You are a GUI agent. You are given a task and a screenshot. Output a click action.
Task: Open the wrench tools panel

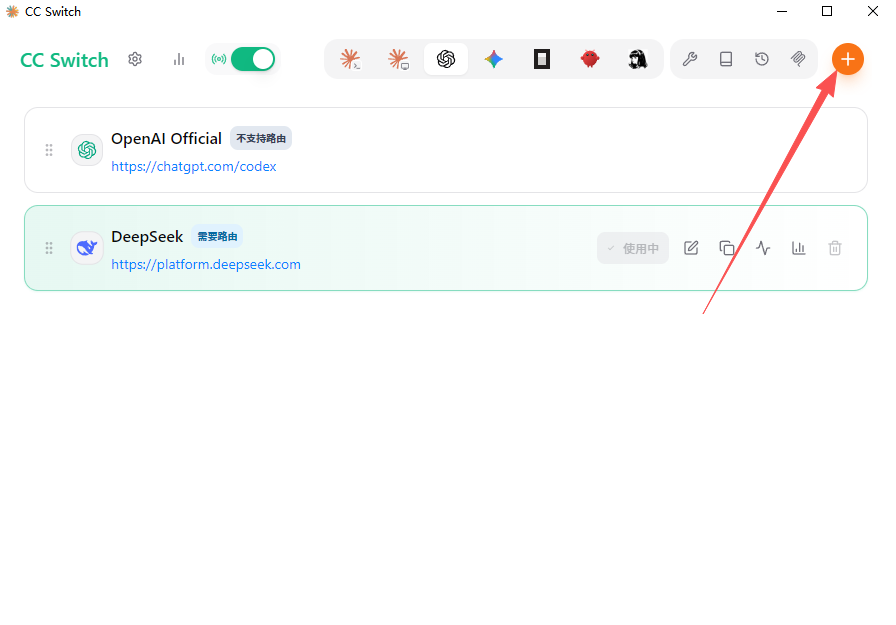click(690, 59)
